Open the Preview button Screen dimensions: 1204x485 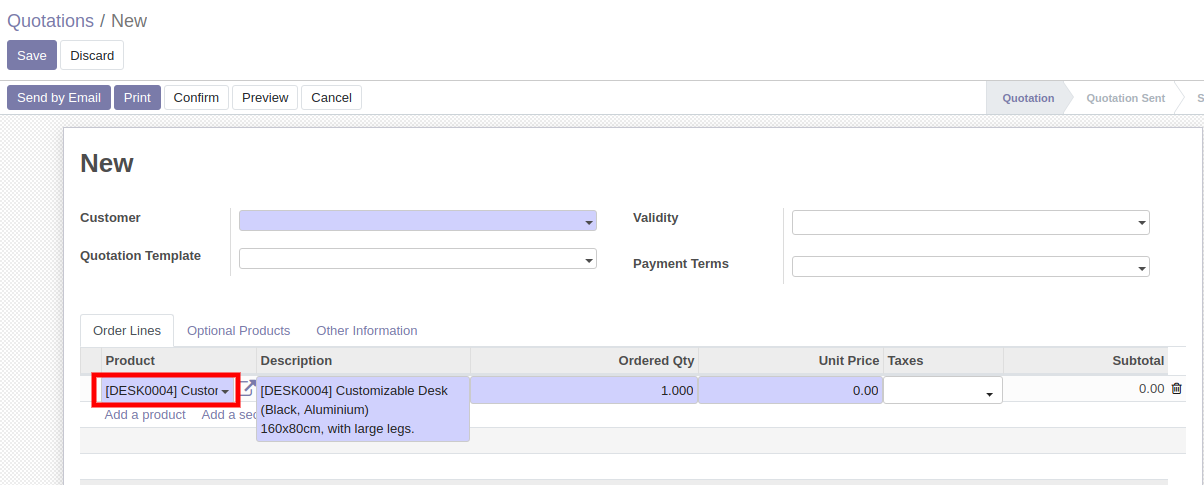click(265, 97)
